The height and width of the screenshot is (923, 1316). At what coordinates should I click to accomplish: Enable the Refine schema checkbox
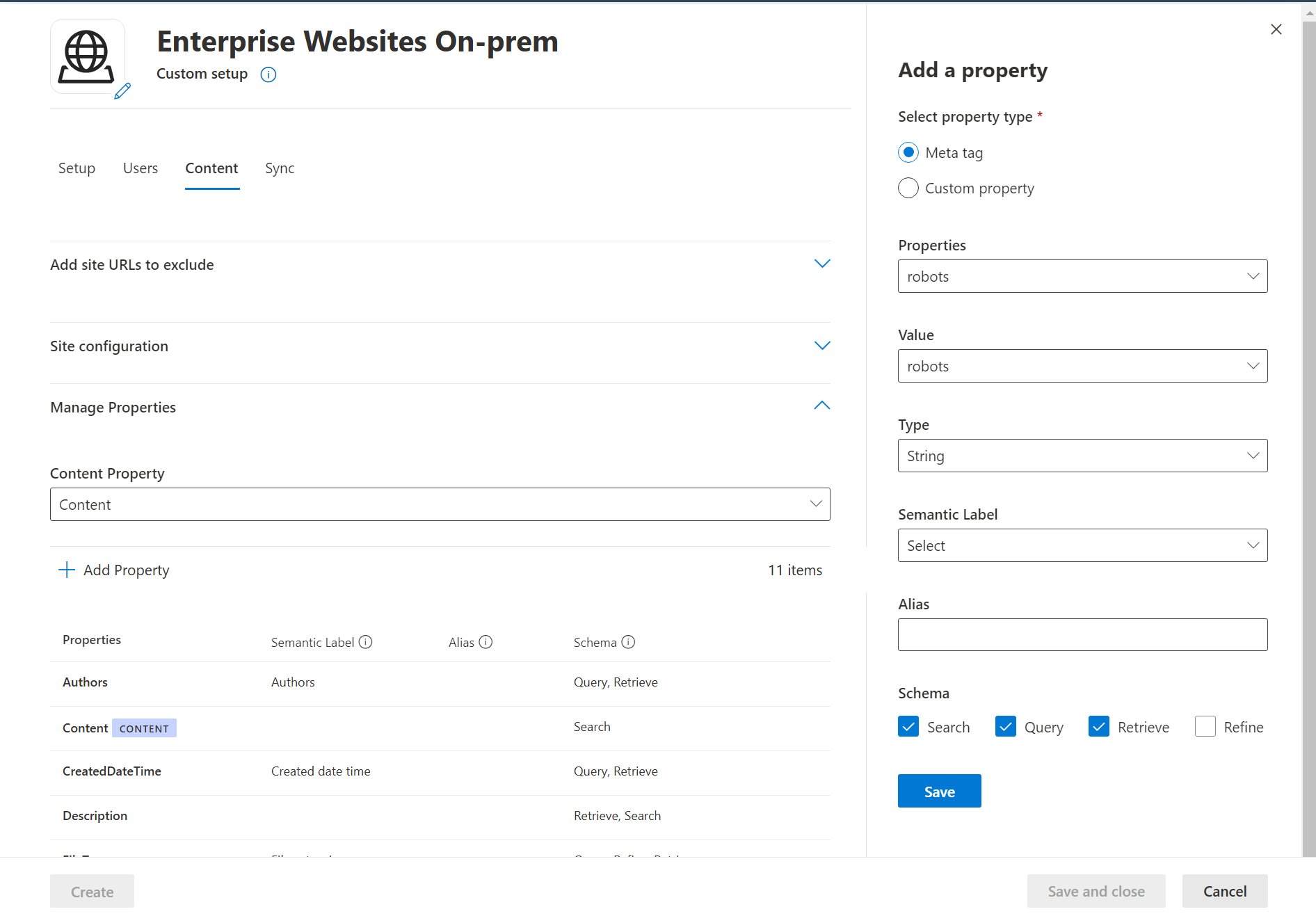1205,726
